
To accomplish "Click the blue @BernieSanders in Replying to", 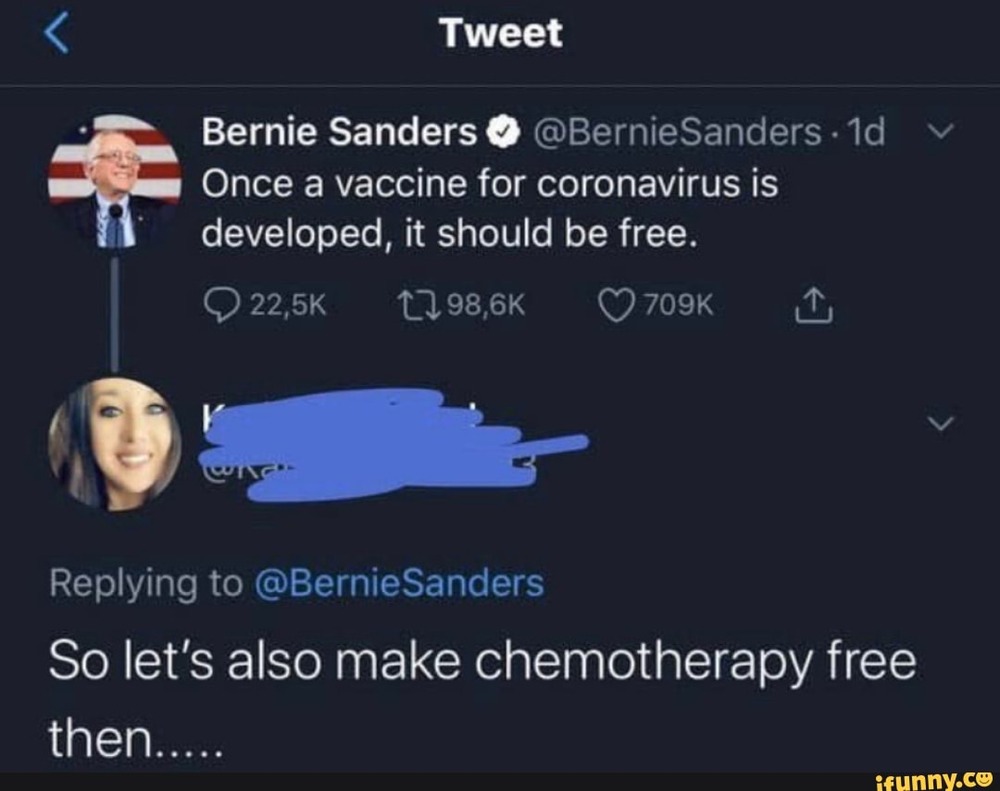I will tap(399, 583).
